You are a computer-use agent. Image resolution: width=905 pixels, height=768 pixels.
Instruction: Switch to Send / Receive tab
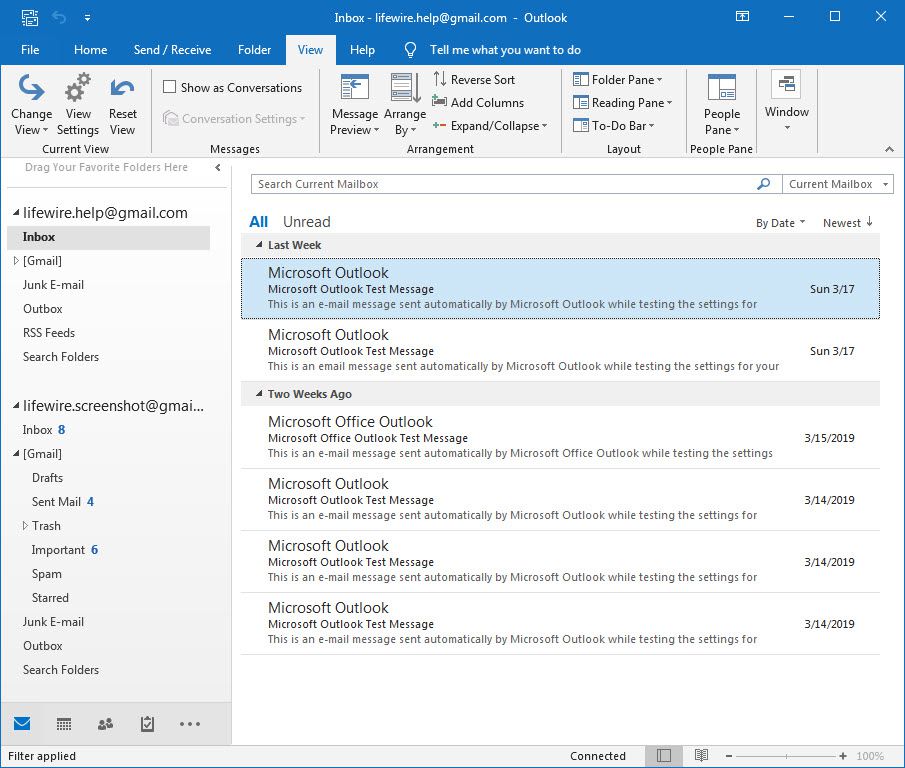click(x=173, y=50)
